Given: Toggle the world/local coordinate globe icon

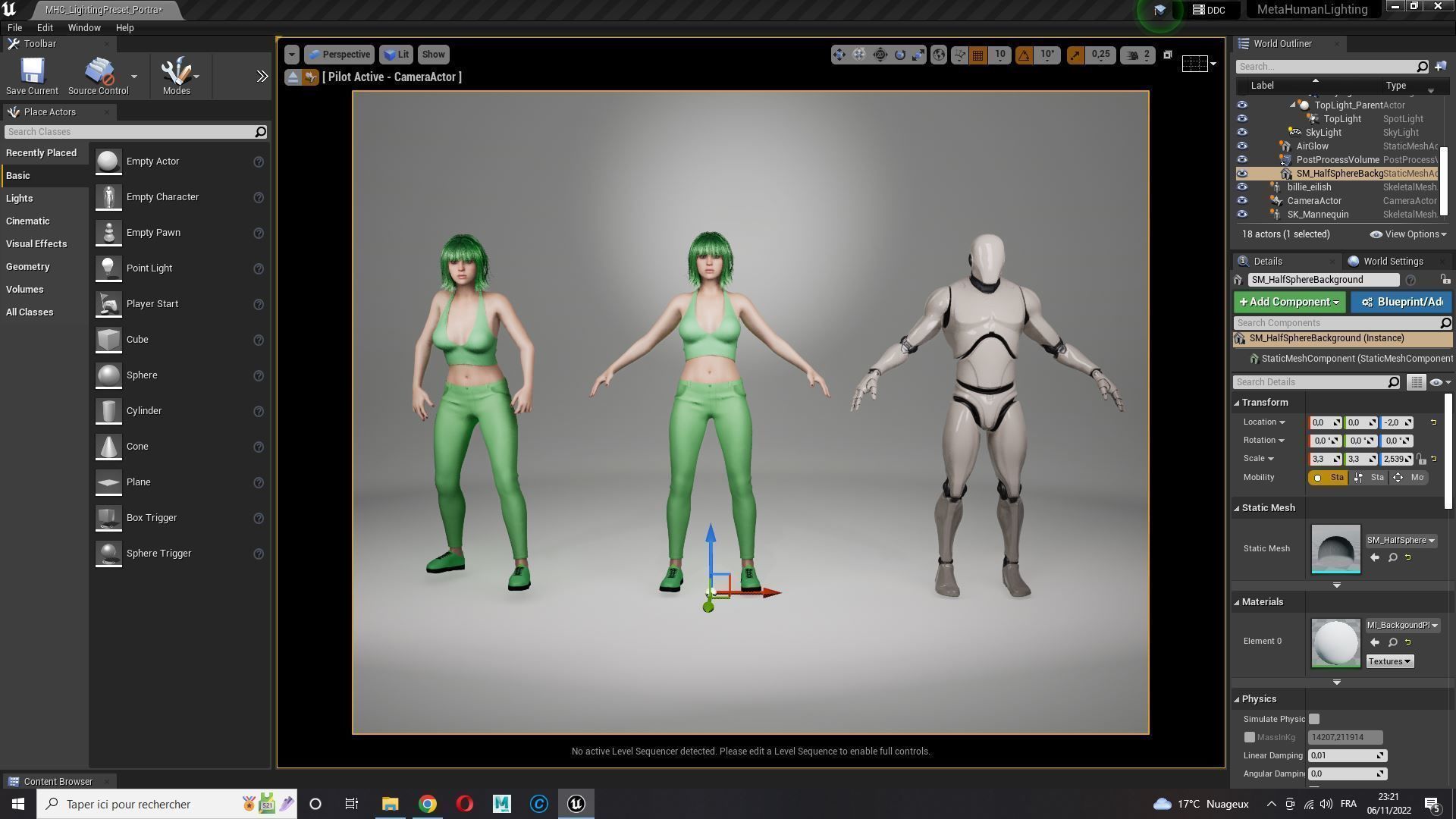Looking at the screenshot, I should [939, 55].
